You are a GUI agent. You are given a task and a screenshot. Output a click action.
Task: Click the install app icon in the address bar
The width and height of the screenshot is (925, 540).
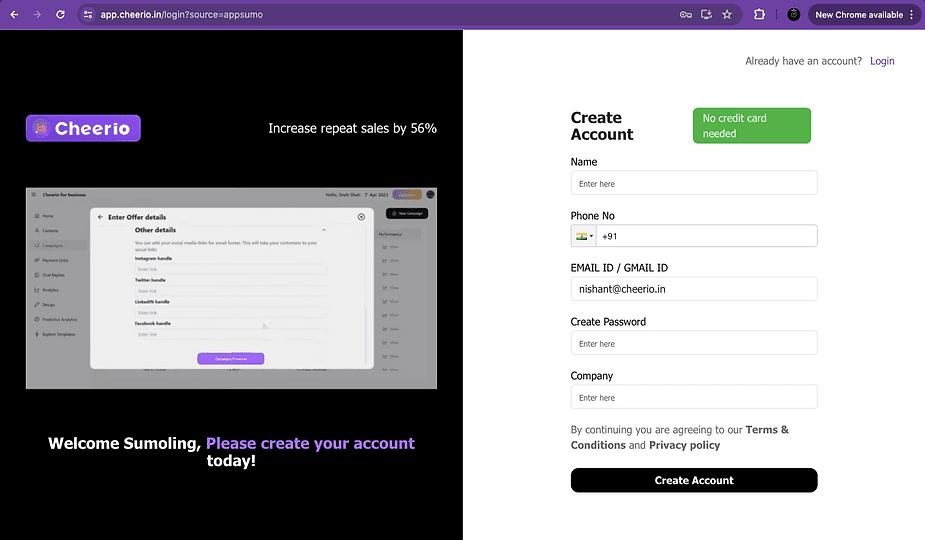[706, 15]
